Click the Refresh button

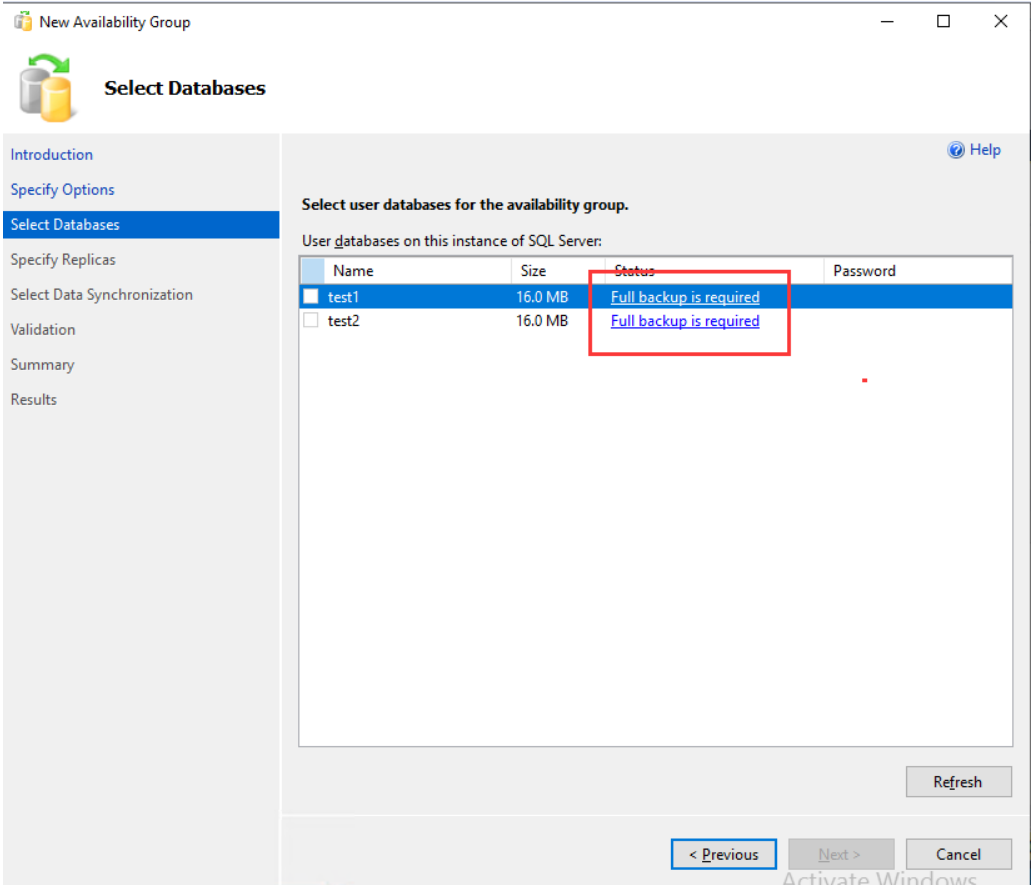958,782
